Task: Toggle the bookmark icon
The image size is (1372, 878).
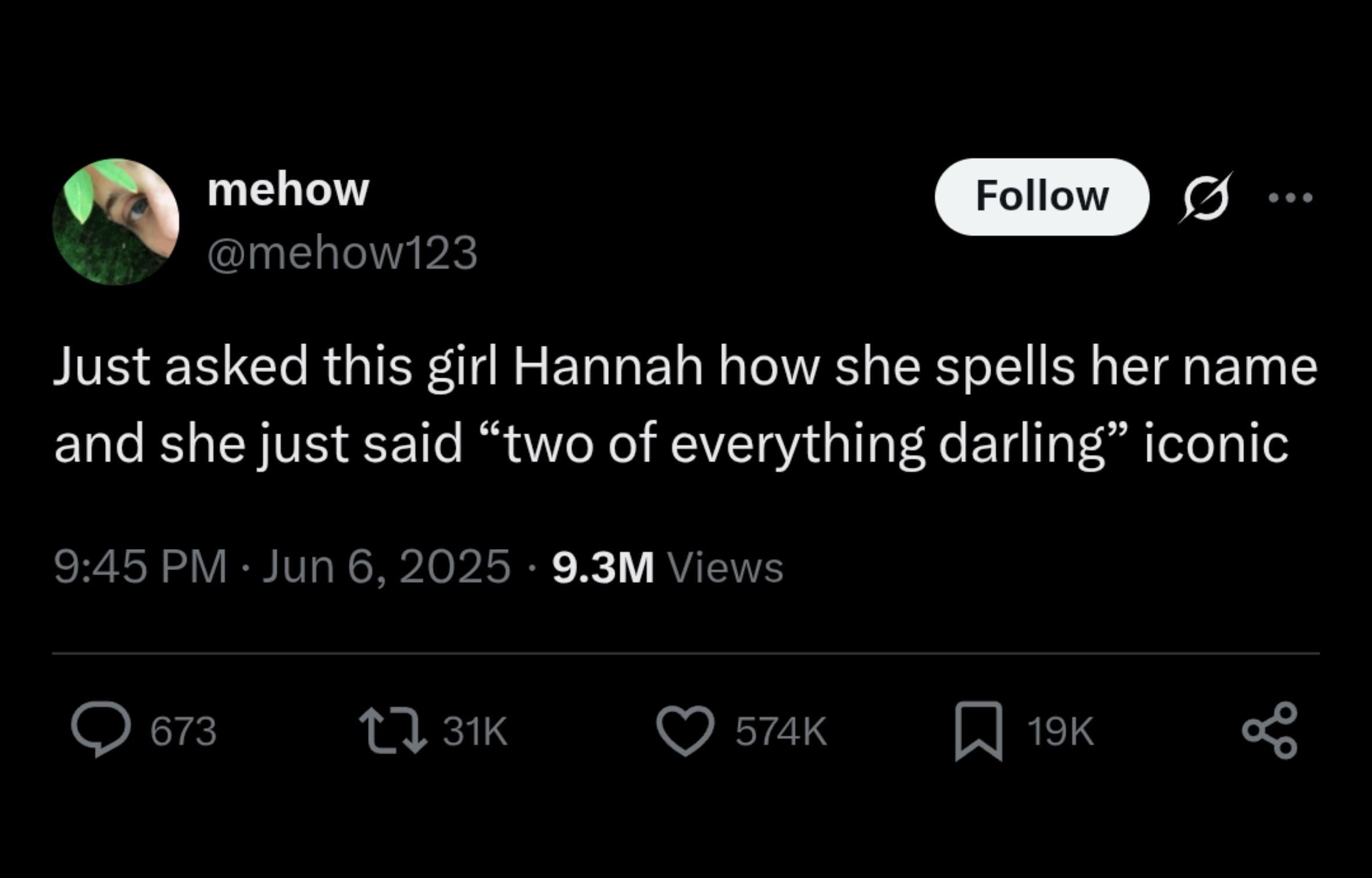Action: [x=978, y=731]
